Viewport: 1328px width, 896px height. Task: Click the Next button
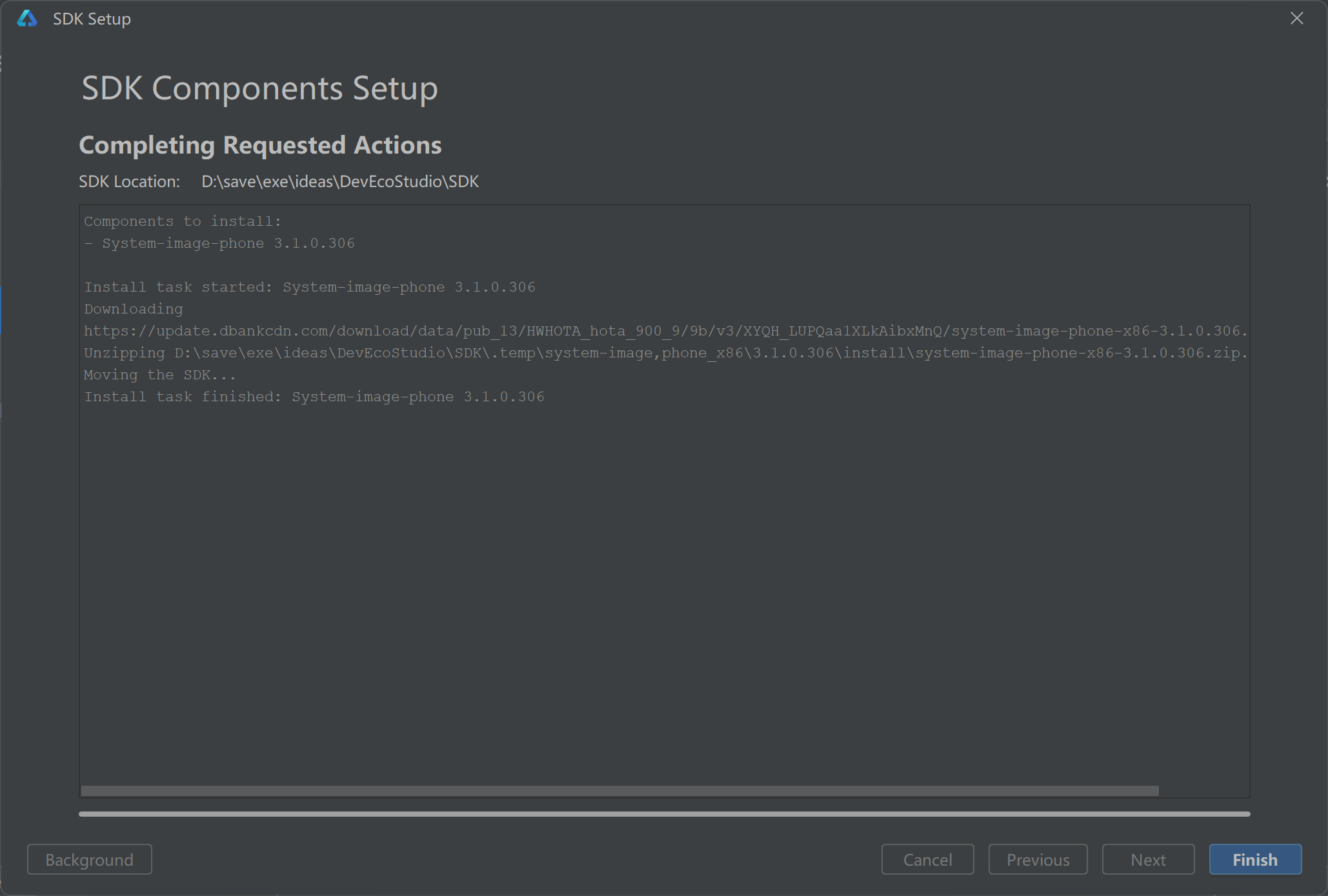tap(1148, 859)
